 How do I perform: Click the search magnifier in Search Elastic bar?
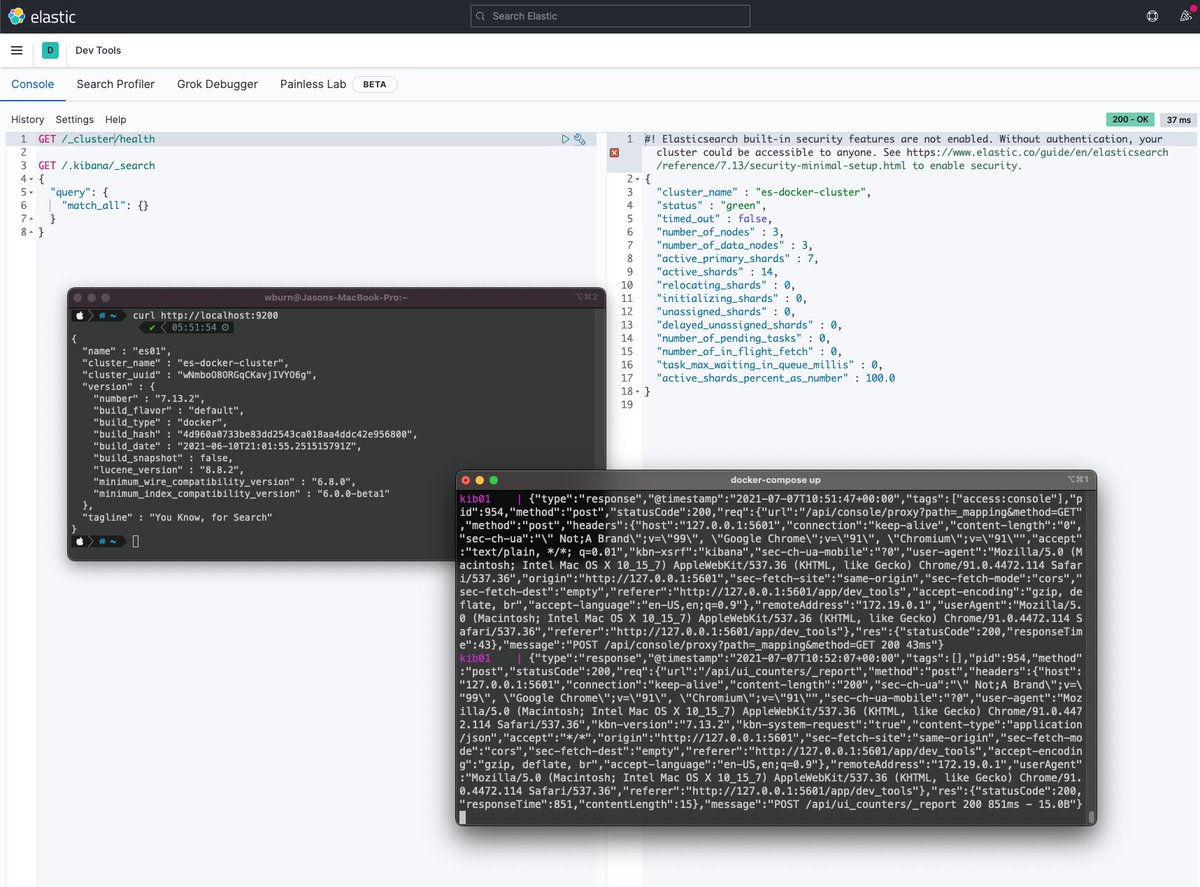[481, 16]
